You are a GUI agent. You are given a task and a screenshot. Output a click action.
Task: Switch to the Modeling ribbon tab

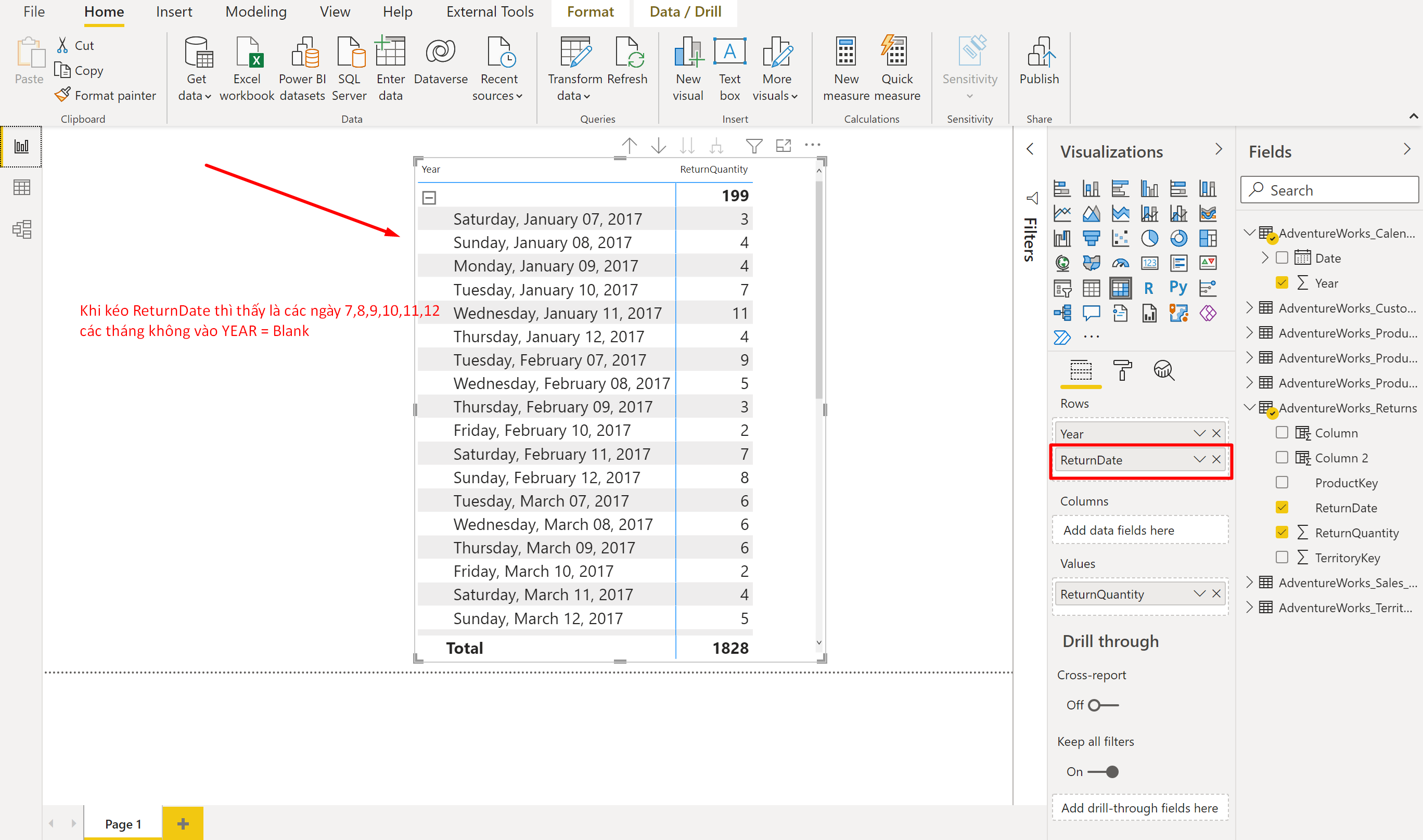click(x=256, y=12)
